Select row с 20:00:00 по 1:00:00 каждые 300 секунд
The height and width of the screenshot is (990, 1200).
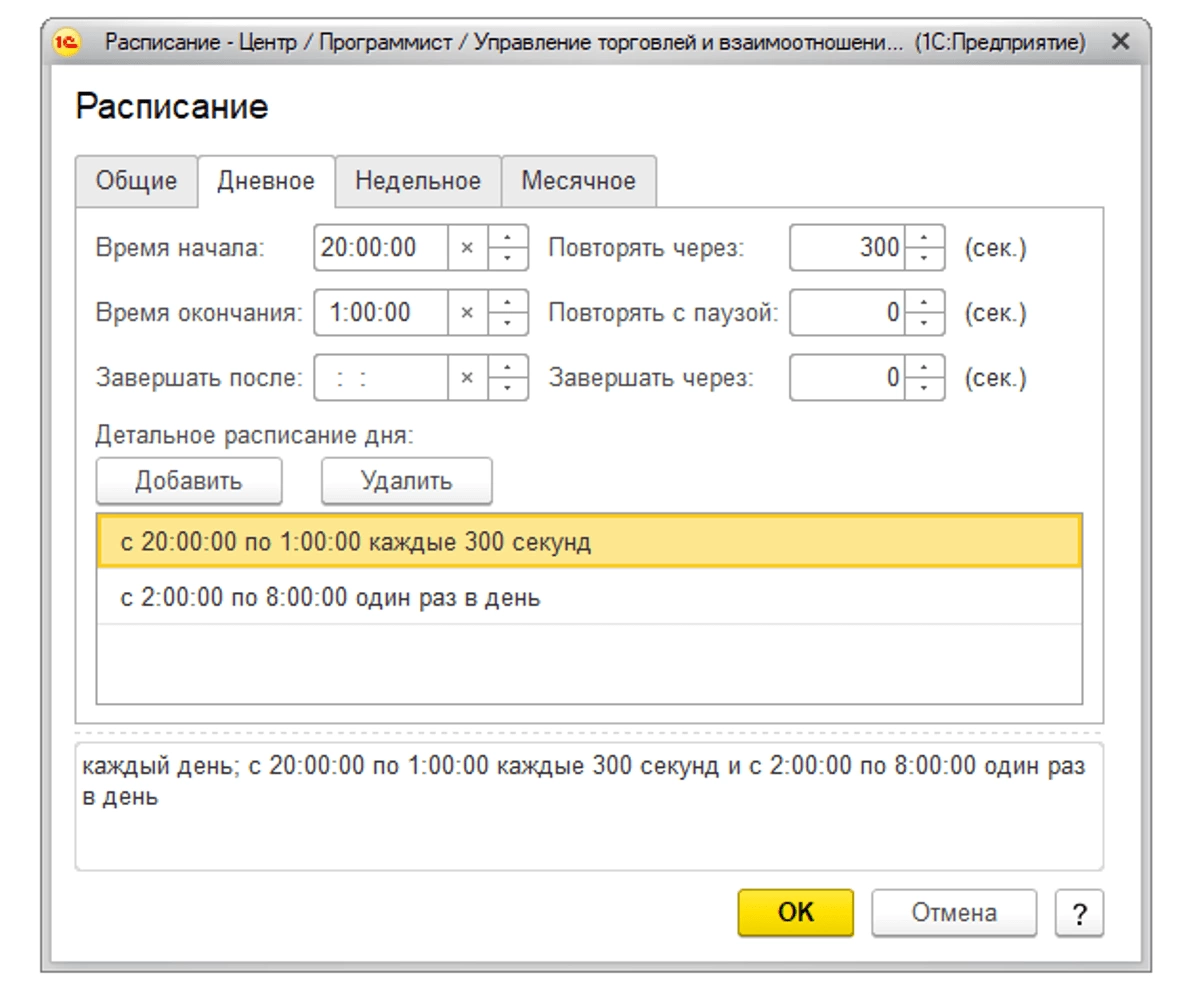[589, 542]
